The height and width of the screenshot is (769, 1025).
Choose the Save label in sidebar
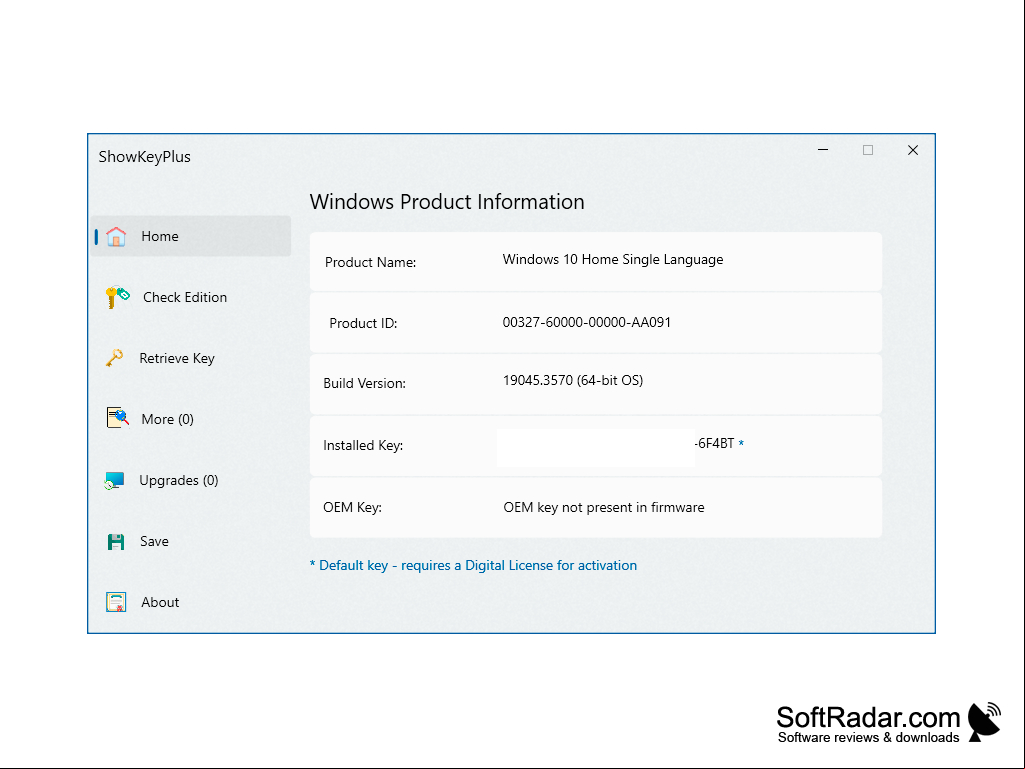coord(154,541)
